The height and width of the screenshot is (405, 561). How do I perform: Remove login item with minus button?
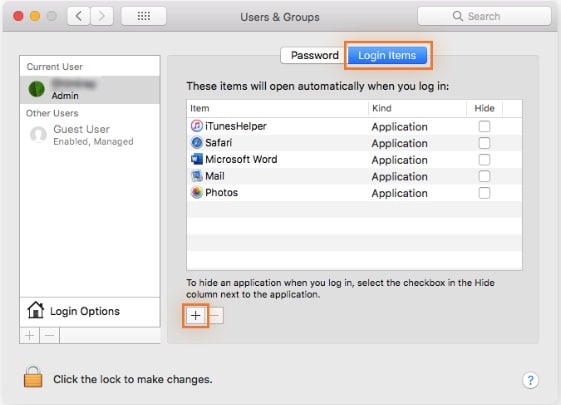point(215,316)
